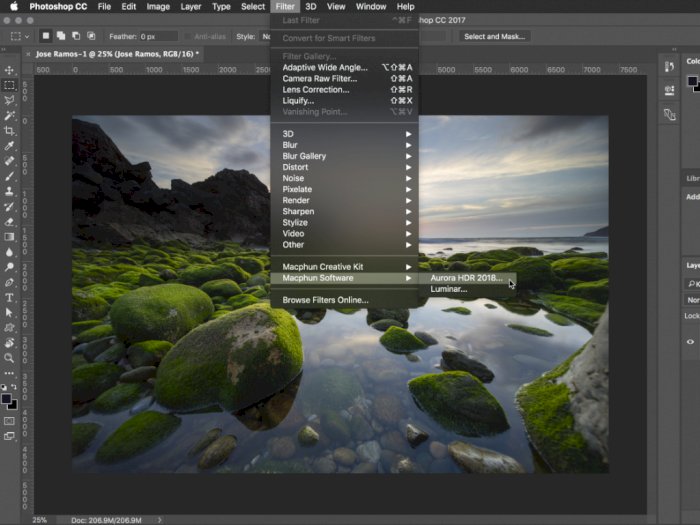Open the Photoshop CC application menu
The width and height of the screenshot is (700, 525).
[58, 7]
